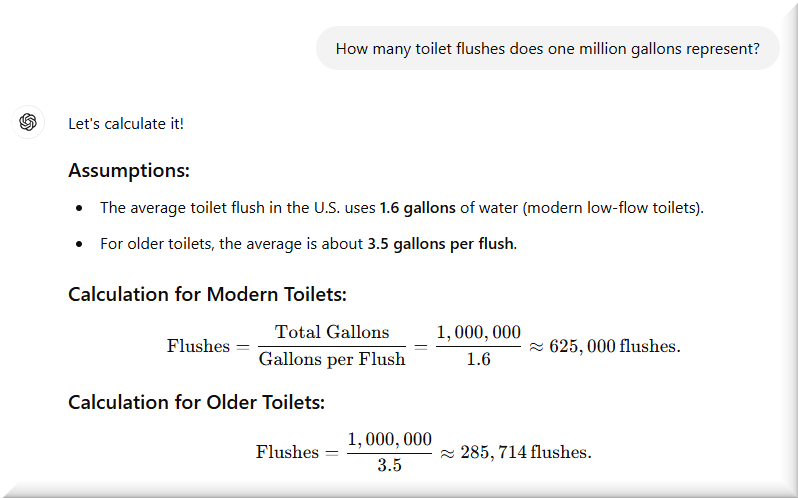Click the bullet dot before "The average toilet flush"
Screen dimensions: 798x498
coord(80,208)
